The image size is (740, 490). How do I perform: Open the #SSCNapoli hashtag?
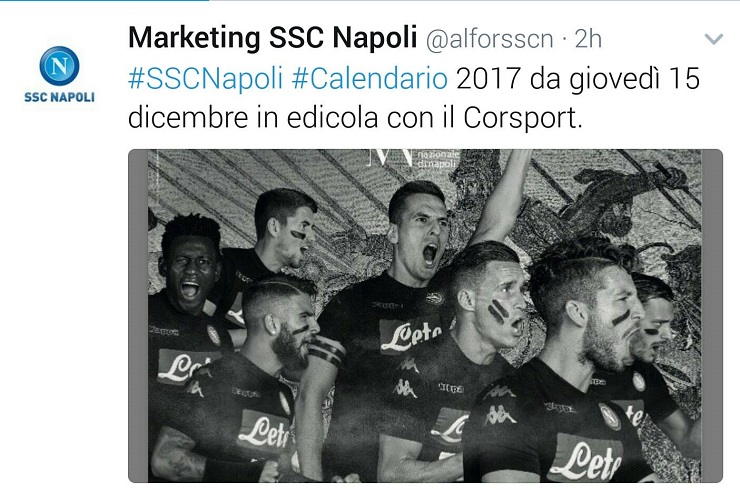(x=205, y=78)
